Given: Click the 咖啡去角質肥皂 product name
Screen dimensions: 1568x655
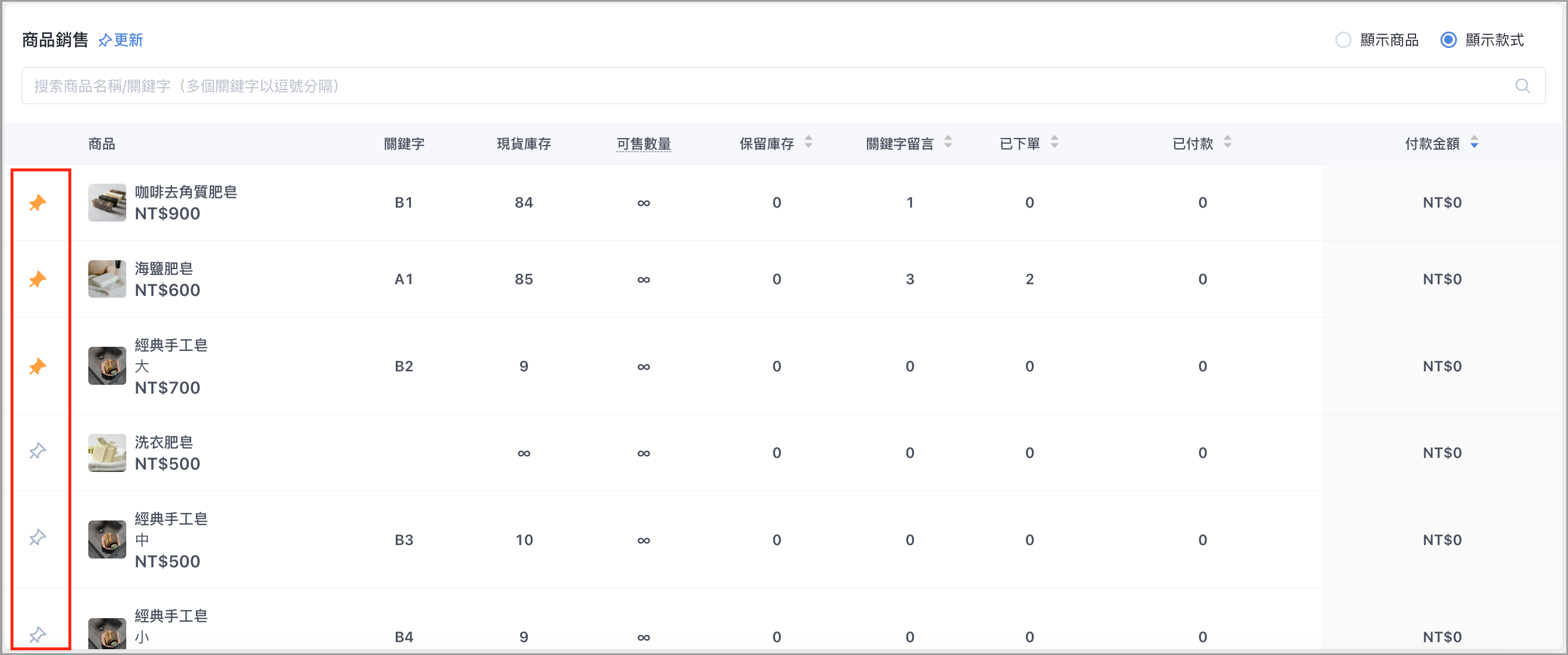Looking at the screenshot, I should pyautogui.click(x=186, y=192).
